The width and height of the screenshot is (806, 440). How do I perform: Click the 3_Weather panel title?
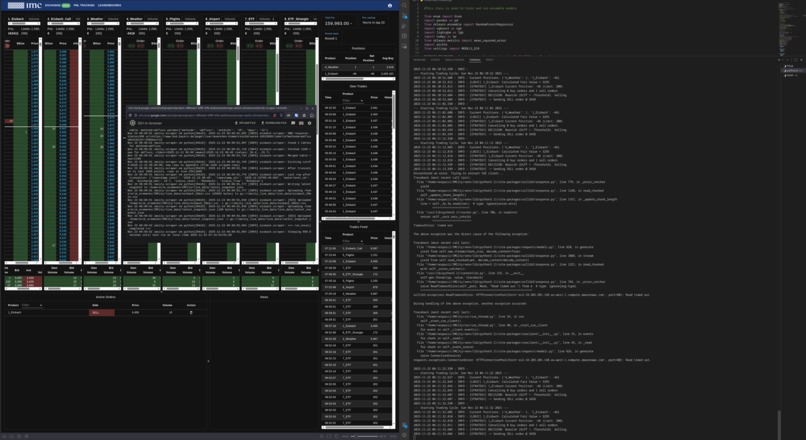pos(96,19)
